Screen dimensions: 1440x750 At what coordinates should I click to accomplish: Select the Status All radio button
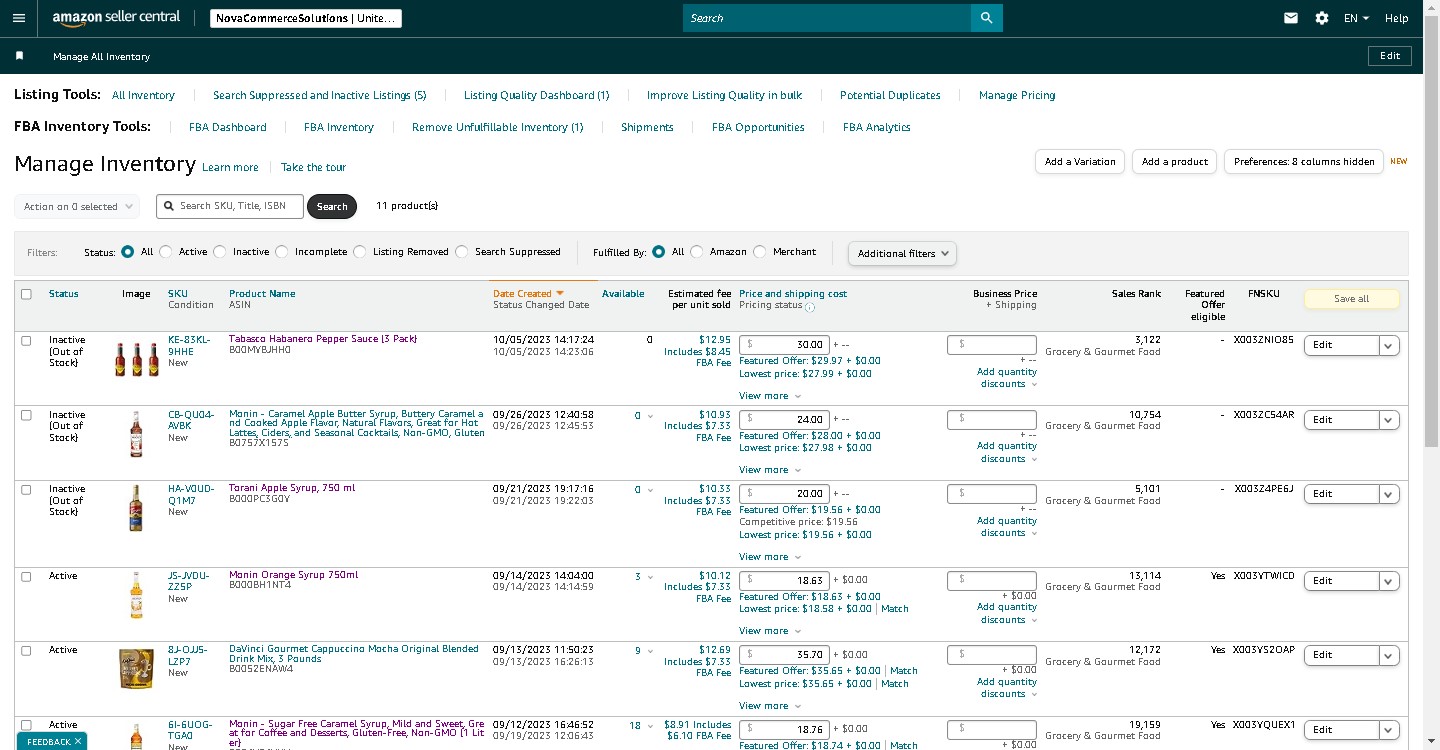(128, 252)
